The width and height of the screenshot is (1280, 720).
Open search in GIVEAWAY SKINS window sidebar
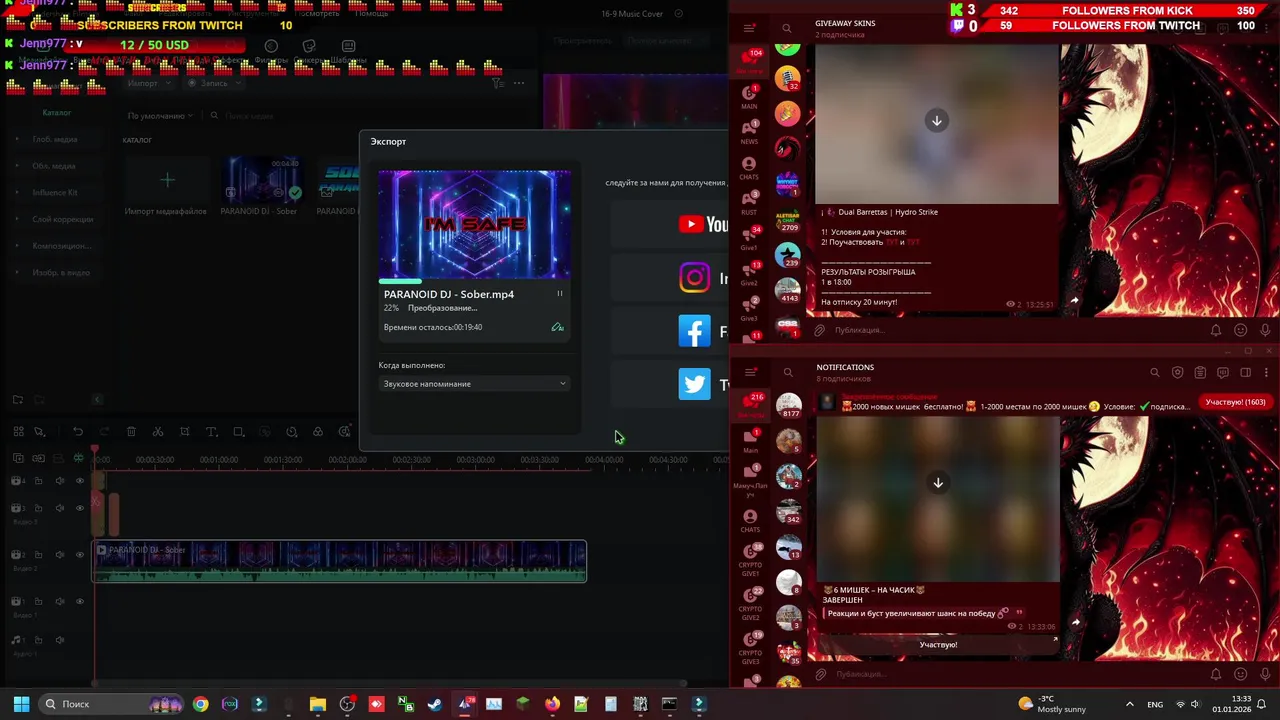(x=787, y=28)
